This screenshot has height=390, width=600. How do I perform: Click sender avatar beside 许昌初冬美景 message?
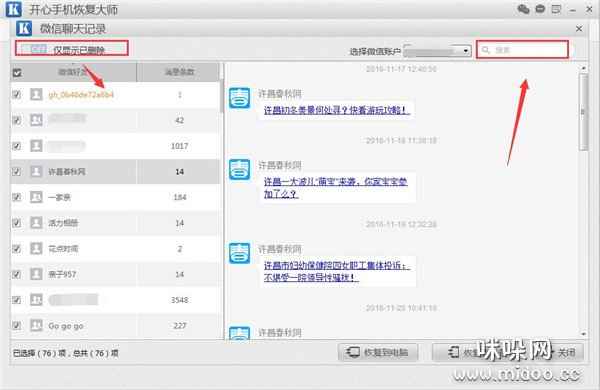240,98
